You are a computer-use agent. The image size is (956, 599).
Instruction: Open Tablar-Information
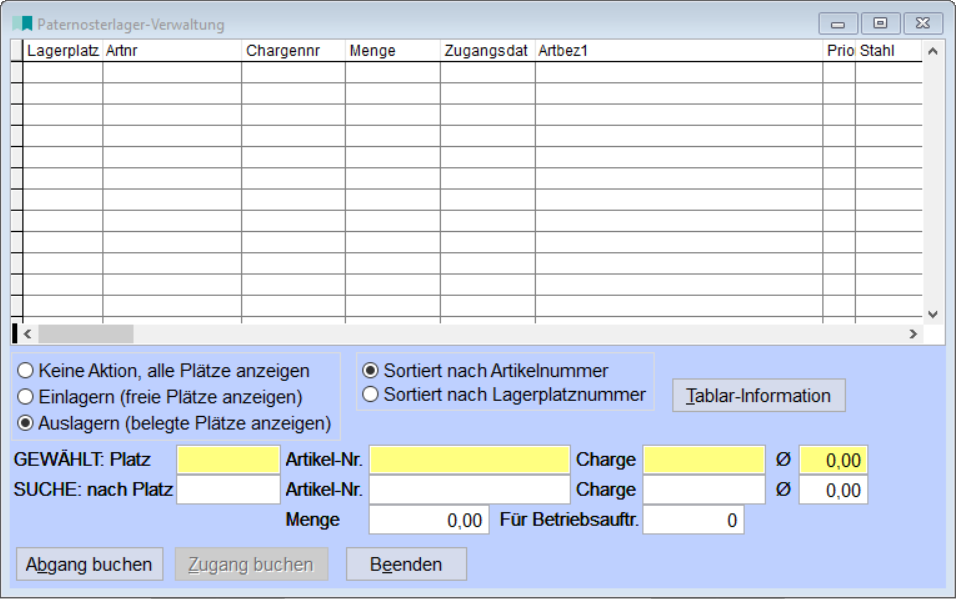(x=758, y=396)
